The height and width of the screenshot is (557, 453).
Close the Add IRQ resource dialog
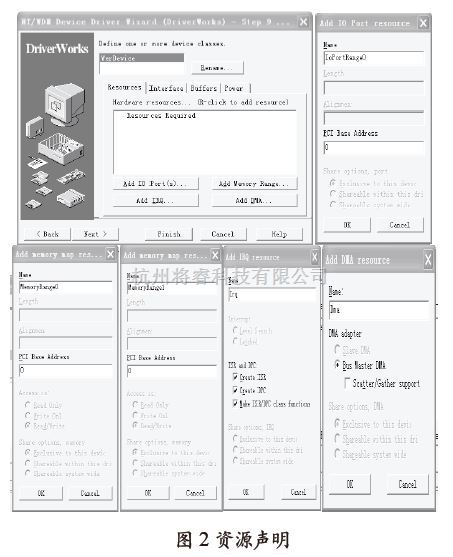(x=314, y=256)
